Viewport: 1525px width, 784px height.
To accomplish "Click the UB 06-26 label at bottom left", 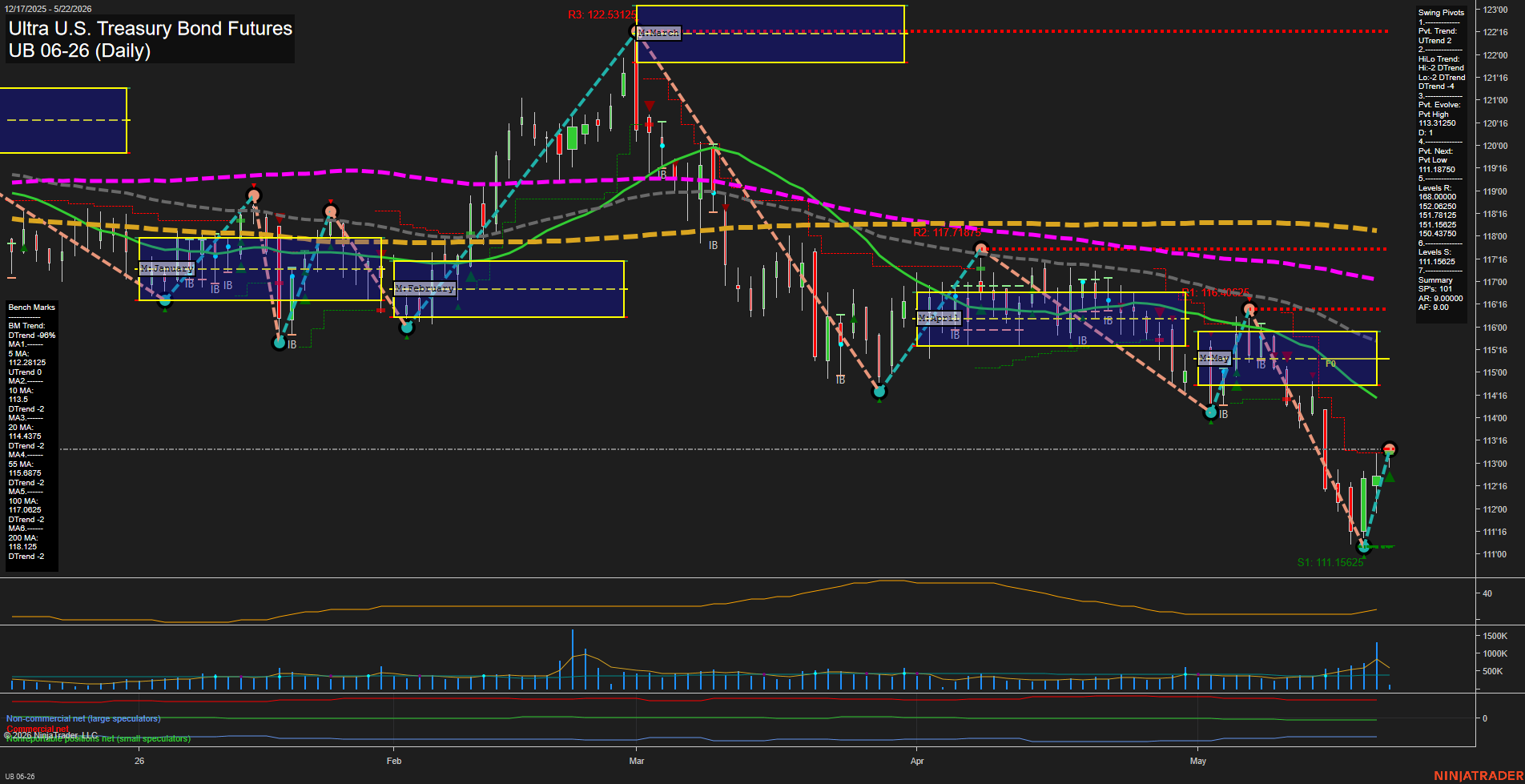I will tap(19, 776).
